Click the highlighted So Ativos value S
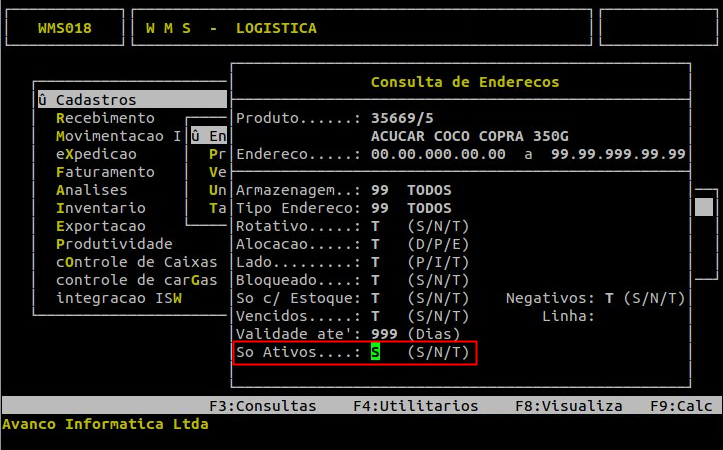This screenshot has width=723, height=450. [x=375, y=353]
